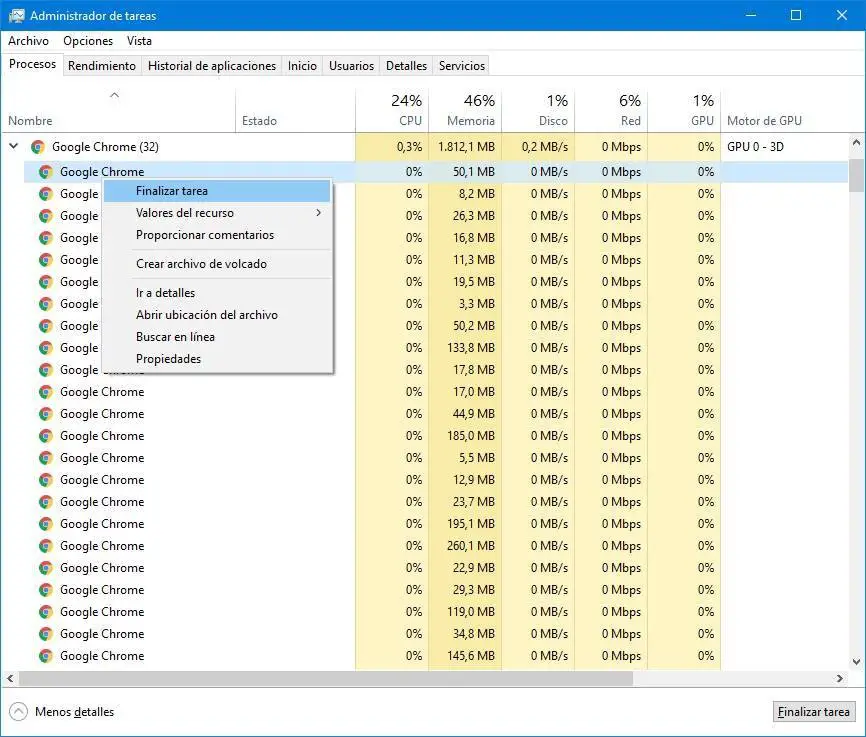Sort by the Memoria column header
866x737 pixels.
pyautogui.click(x=465, y=110)
